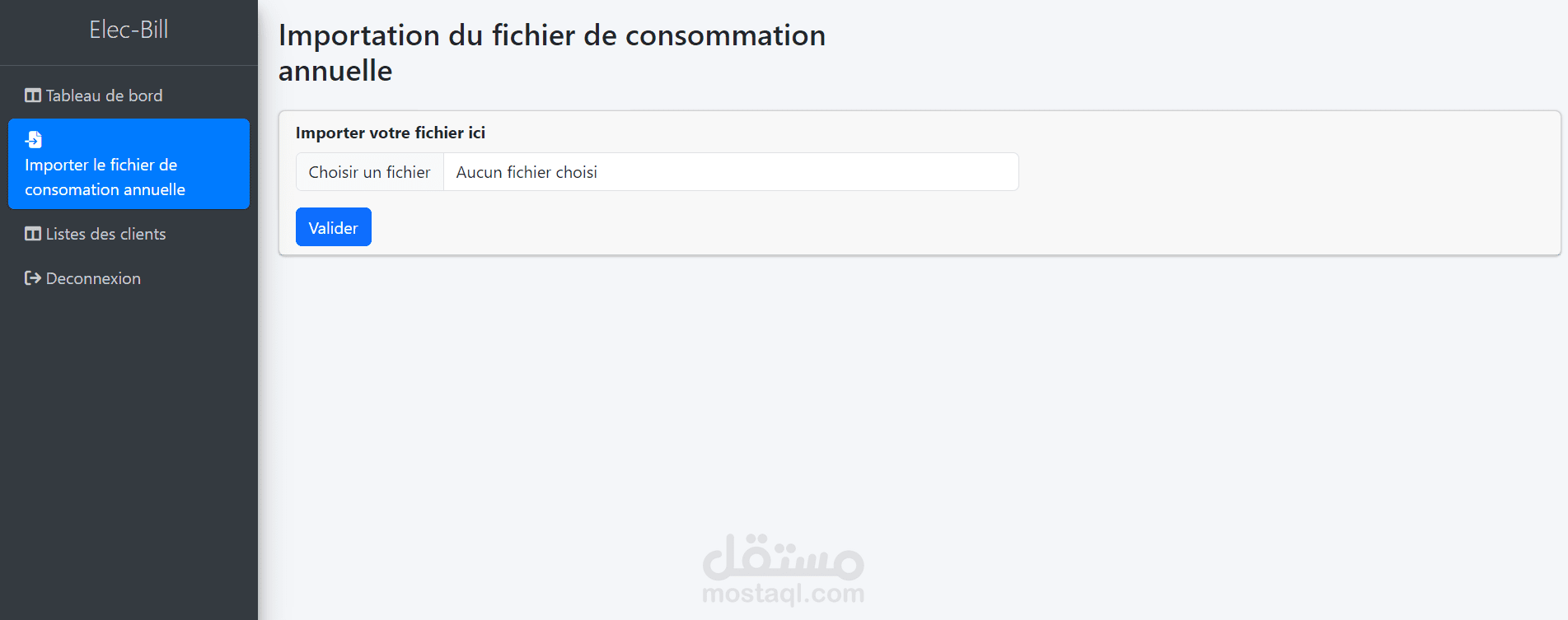Go to Listes des clients

105,234
